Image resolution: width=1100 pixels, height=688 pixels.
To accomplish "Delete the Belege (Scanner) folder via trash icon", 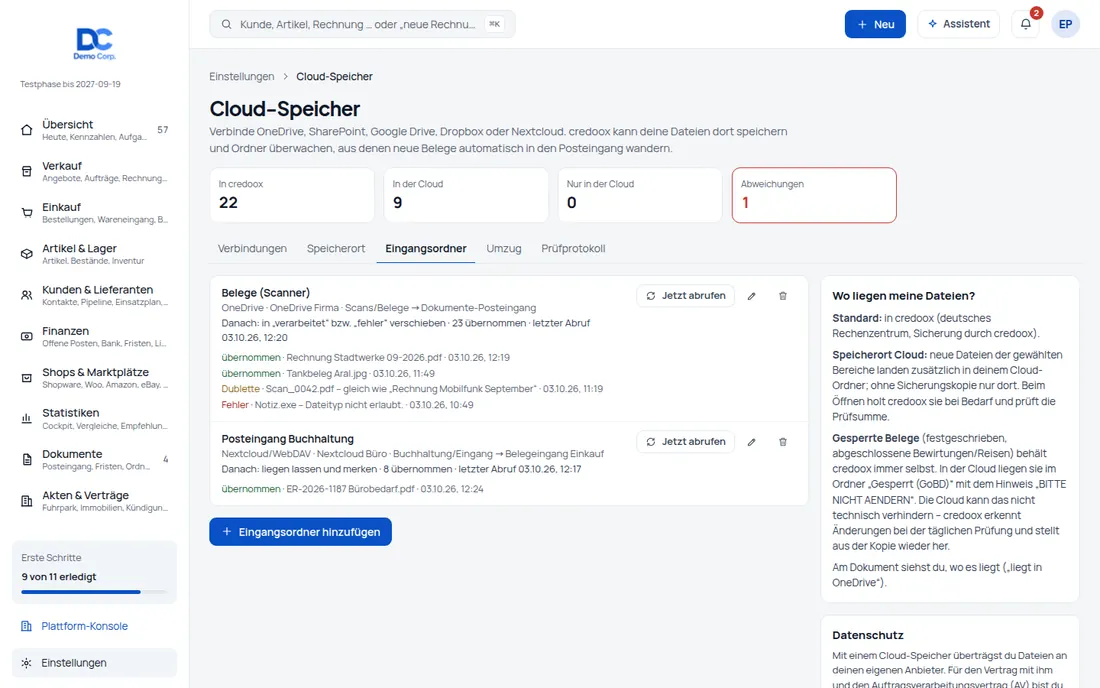I will 783,296.
